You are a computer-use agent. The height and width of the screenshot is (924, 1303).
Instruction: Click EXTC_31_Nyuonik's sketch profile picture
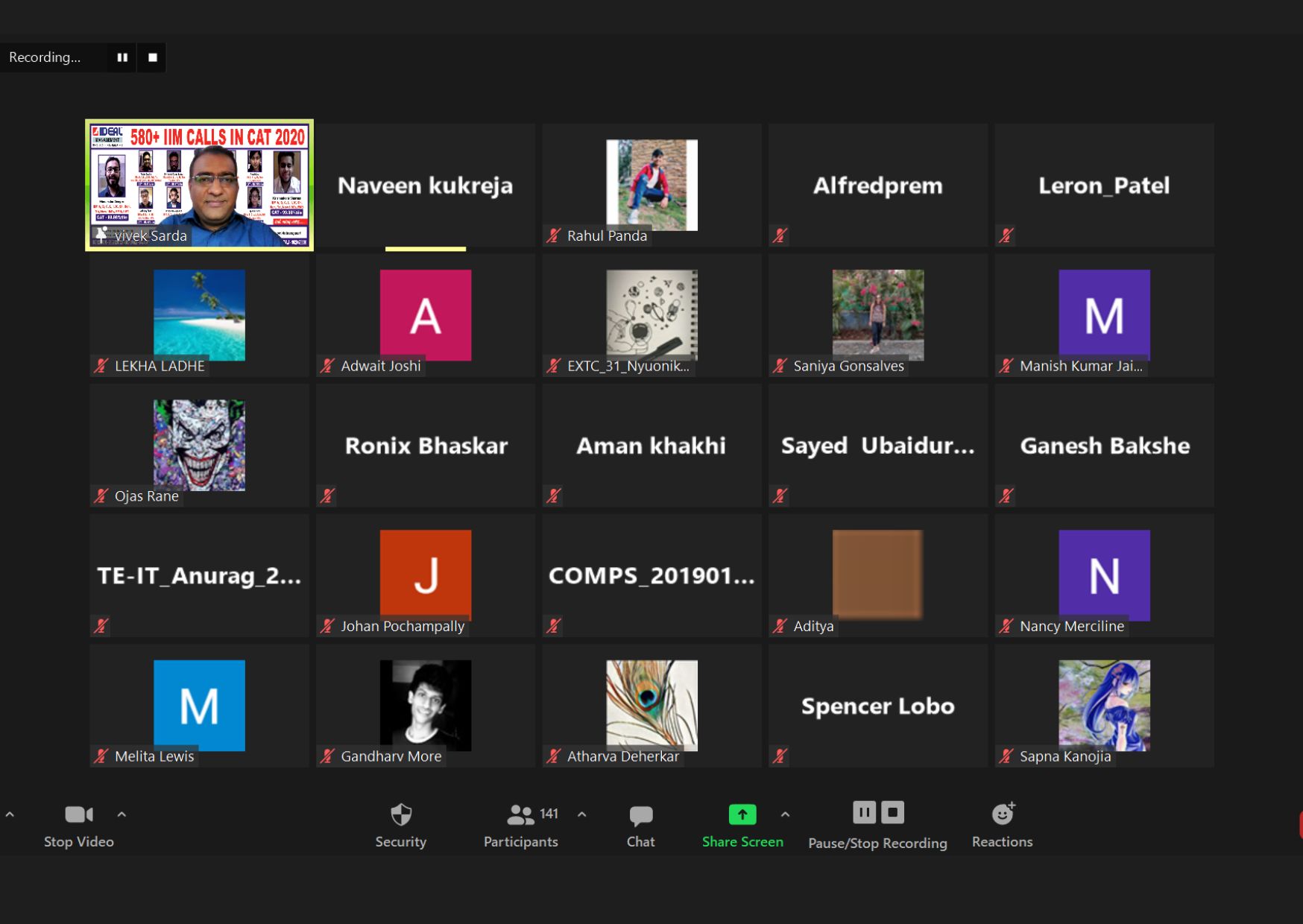[652, 314]
